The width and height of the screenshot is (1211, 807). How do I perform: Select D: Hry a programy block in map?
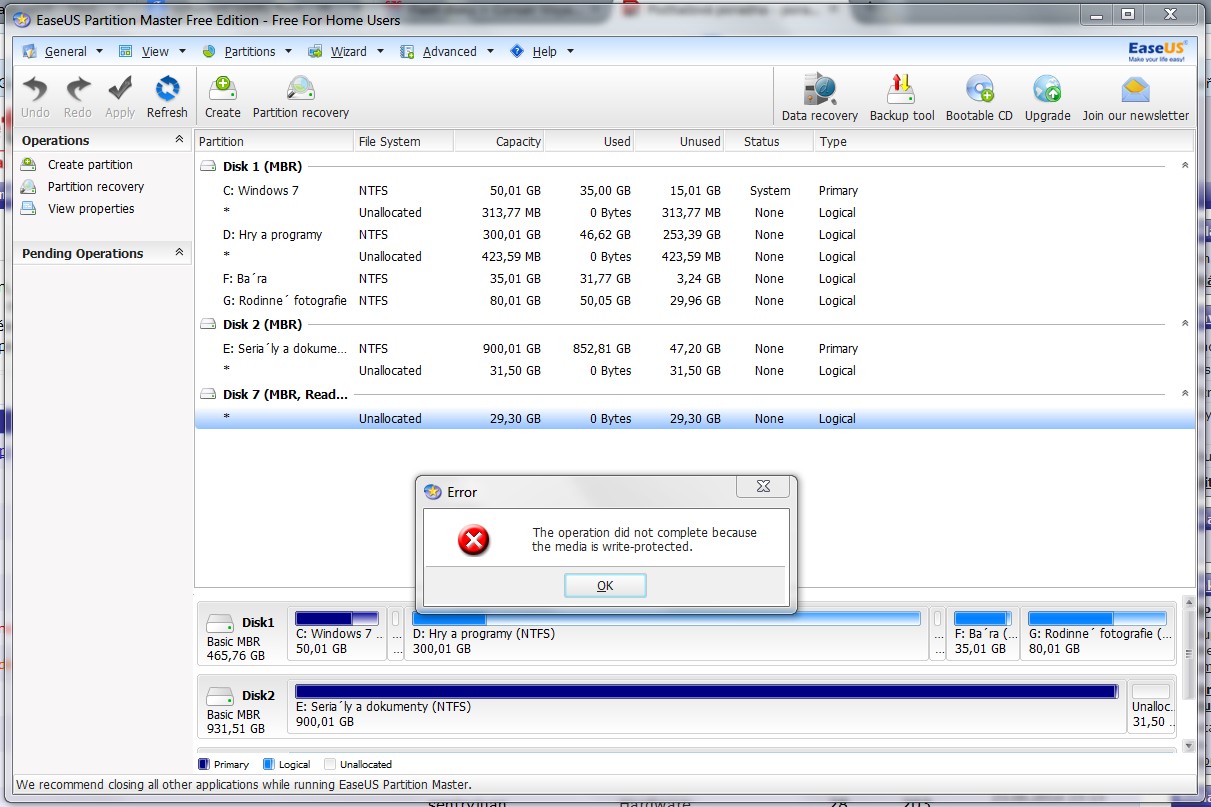666,634
